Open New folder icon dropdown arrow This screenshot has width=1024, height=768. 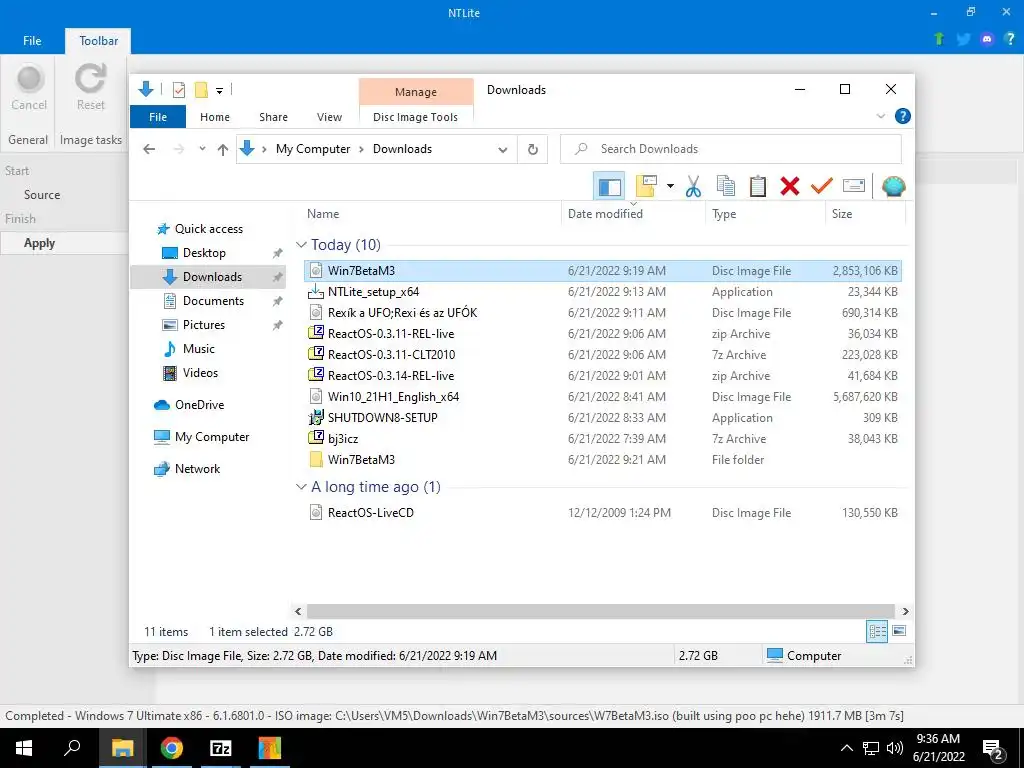(670, 186)
